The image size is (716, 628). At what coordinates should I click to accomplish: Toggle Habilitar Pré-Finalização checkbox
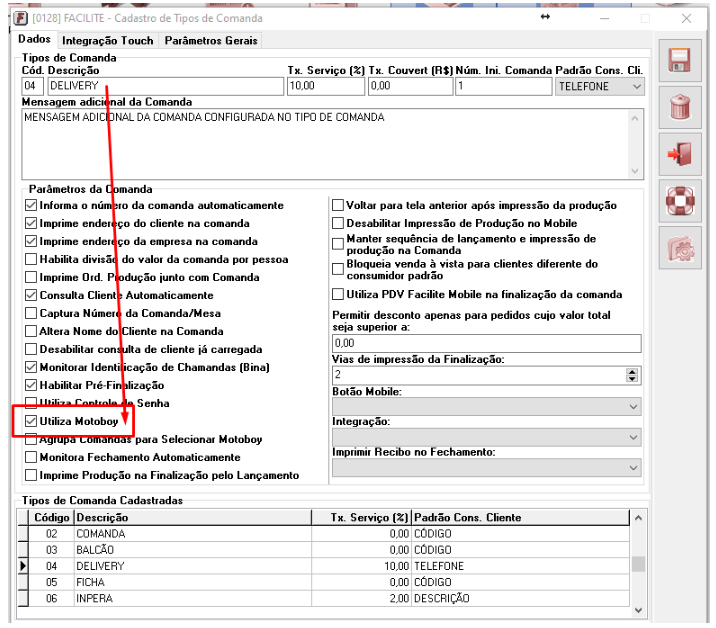pyautogui.click(x=31, y=385)
